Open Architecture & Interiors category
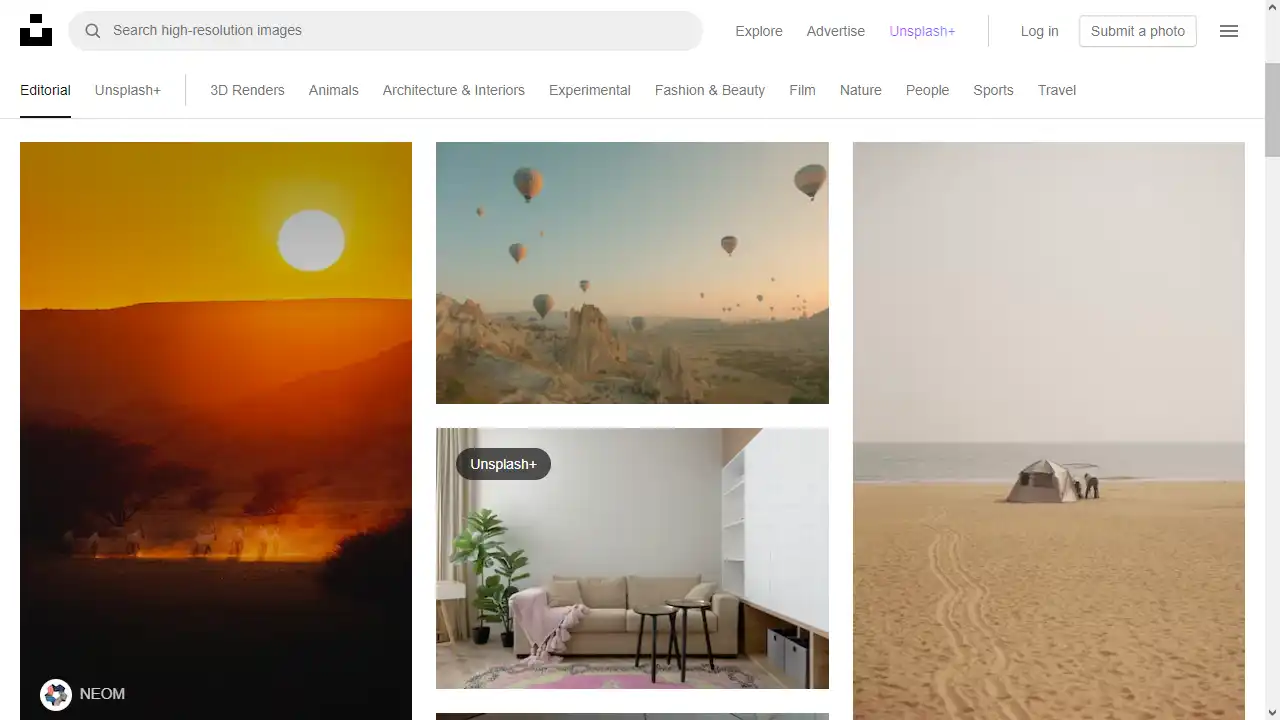 pos(453,90)
